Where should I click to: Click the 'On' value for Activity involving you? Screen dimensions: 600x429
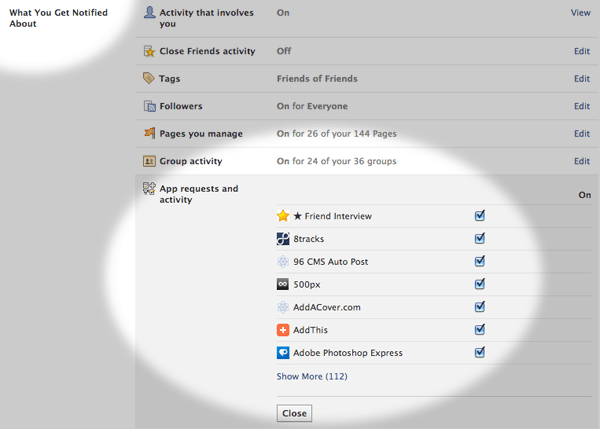(x=283, y=13)
